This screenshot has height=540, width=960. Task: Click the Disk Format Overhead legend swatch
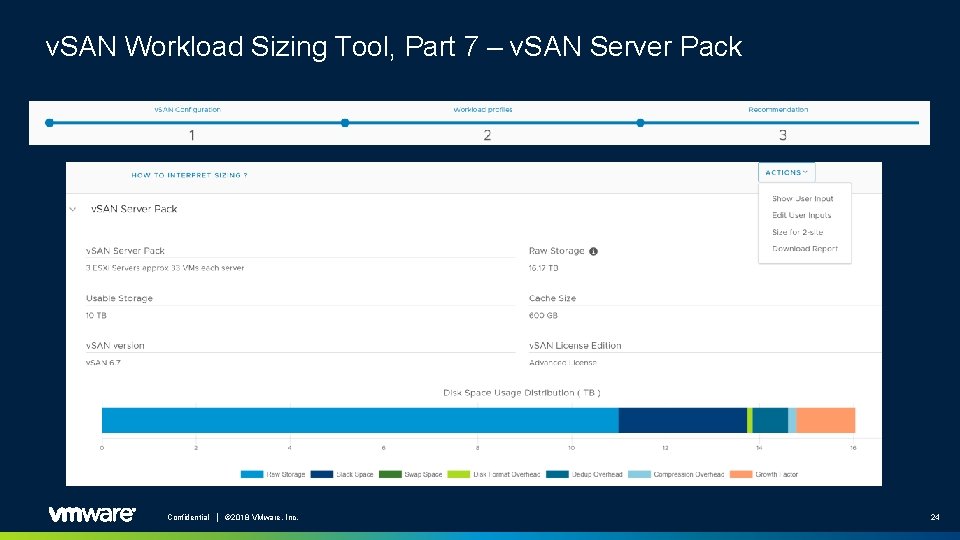point(459,474)
